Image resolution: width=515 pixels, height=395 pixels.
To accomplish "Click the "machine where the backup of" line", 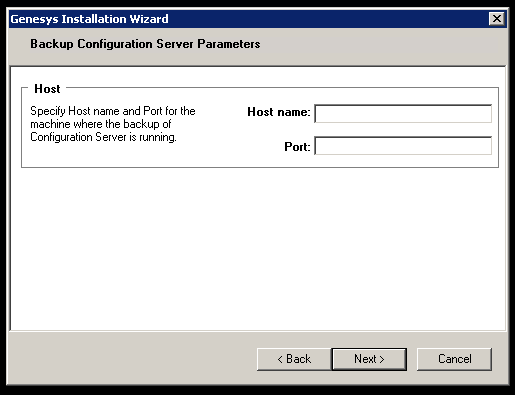I will (x=100, y=124).
